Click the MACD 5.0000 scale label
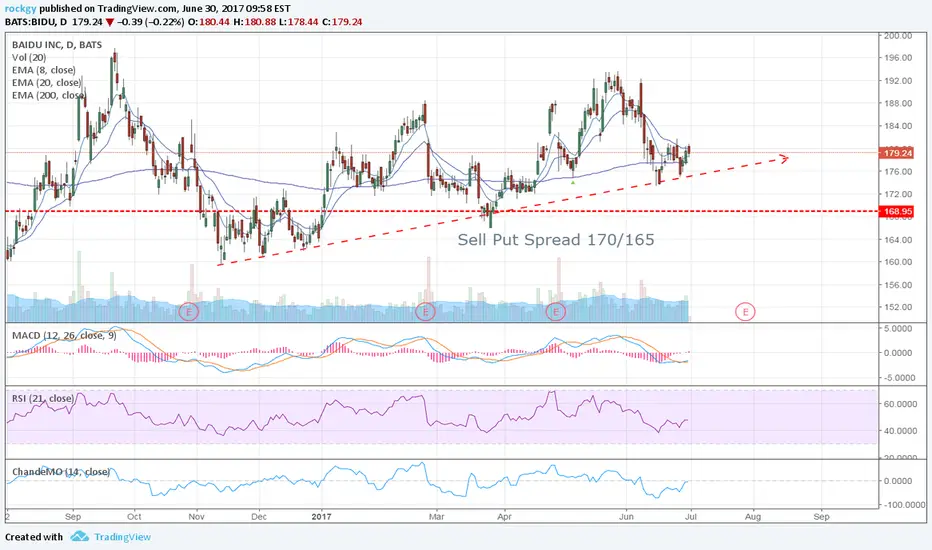The width and height of the screenshot is (932, 550). (x=898, y=328)
